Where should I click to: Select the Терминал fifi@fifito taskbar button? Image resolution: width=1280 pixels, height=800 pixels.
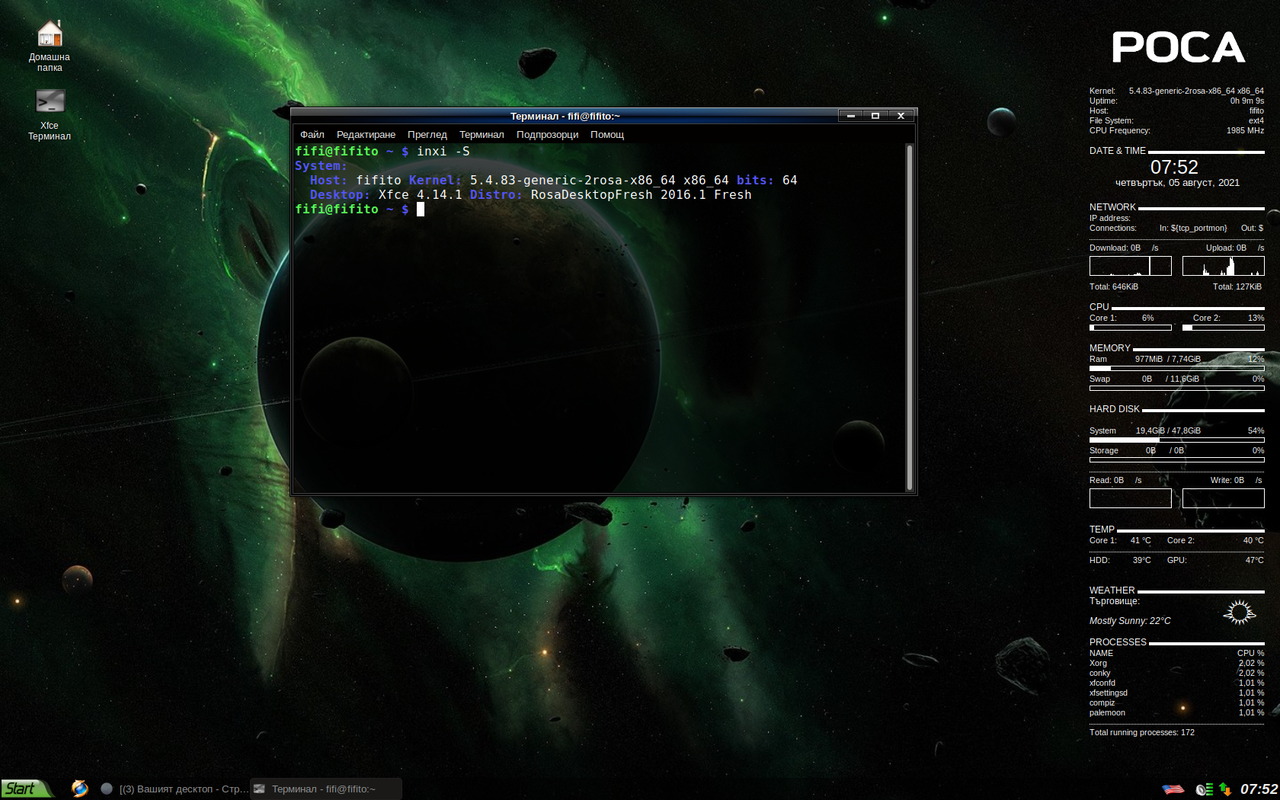[326, 789]
